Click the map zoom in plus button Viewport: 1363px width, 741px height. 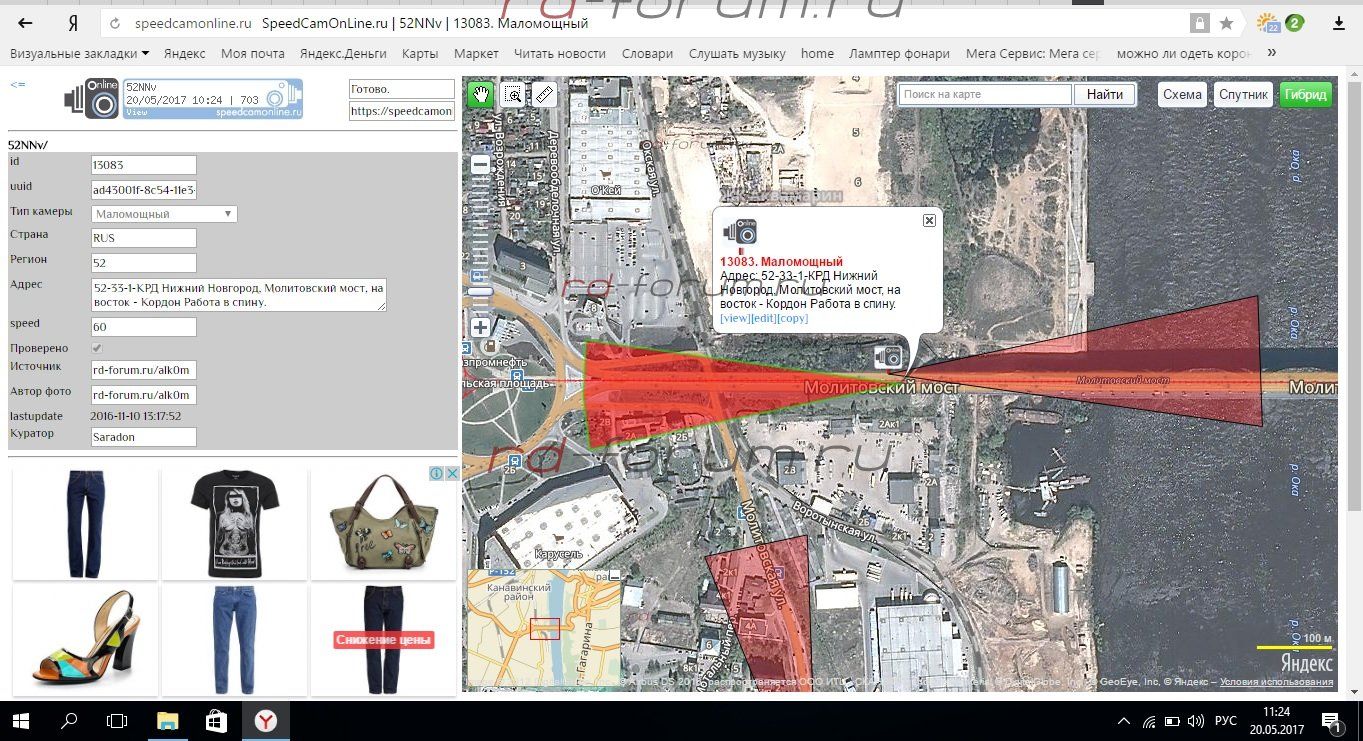tap(481, 327)
